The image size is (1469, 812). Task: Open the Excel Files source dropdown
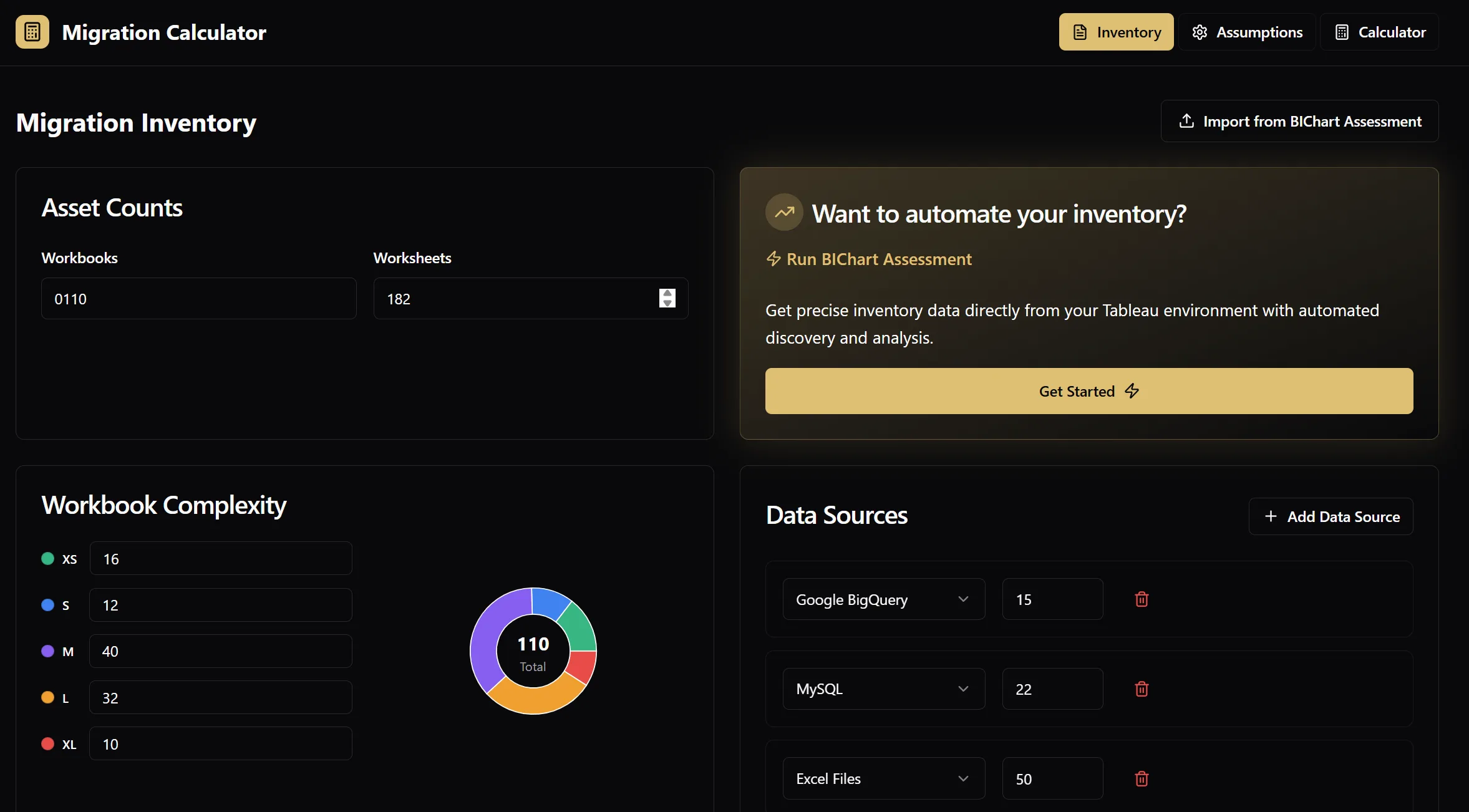tap(883, 779)
